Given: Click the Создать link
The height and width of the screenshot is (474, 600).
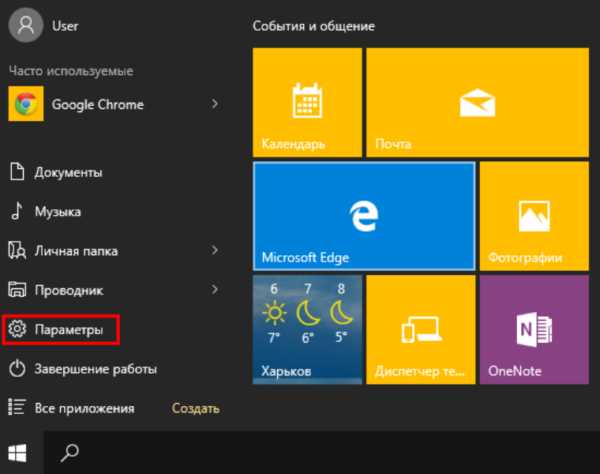Looking at the screenshot, I should click(x=196, y=408).
